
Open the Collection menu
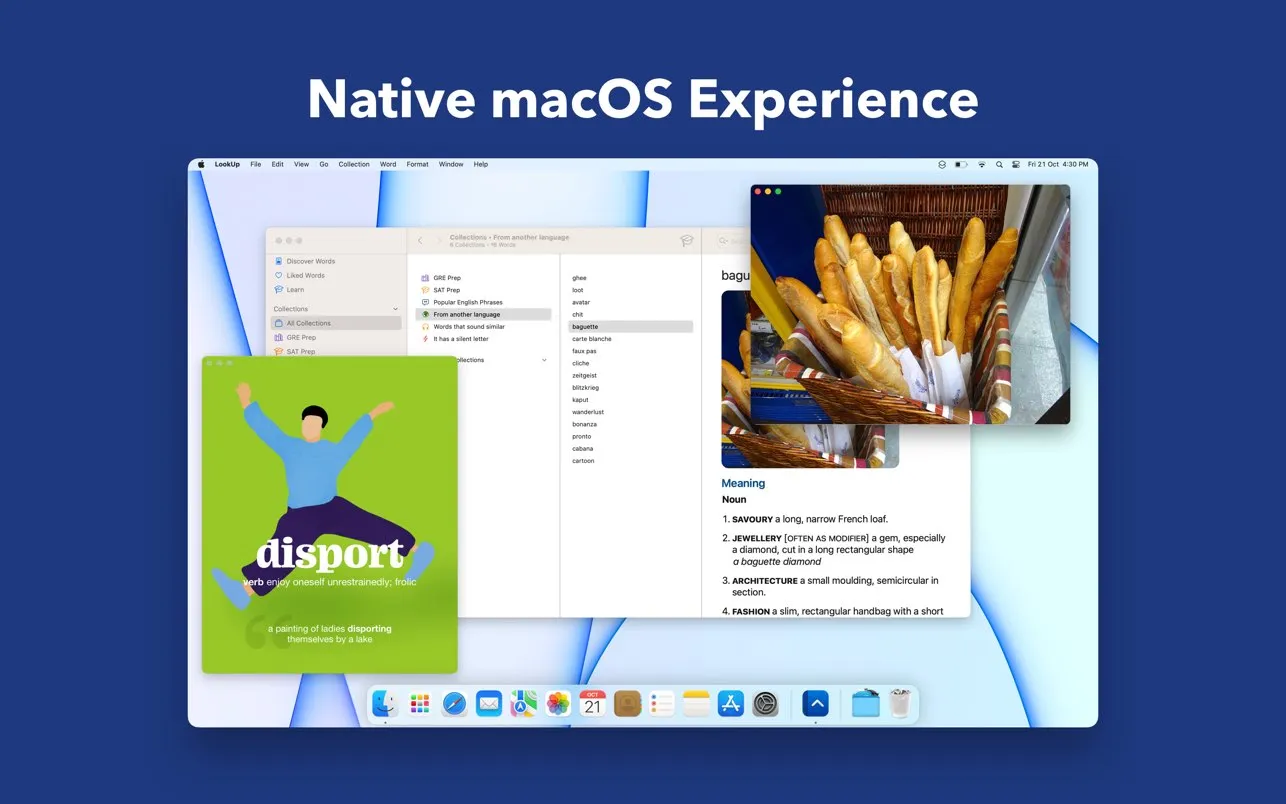pos(354,164)
